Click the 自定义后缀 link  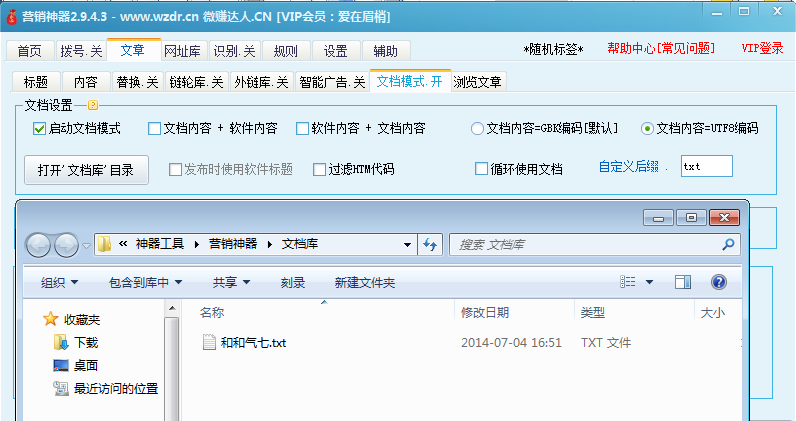tap(628, 167)
